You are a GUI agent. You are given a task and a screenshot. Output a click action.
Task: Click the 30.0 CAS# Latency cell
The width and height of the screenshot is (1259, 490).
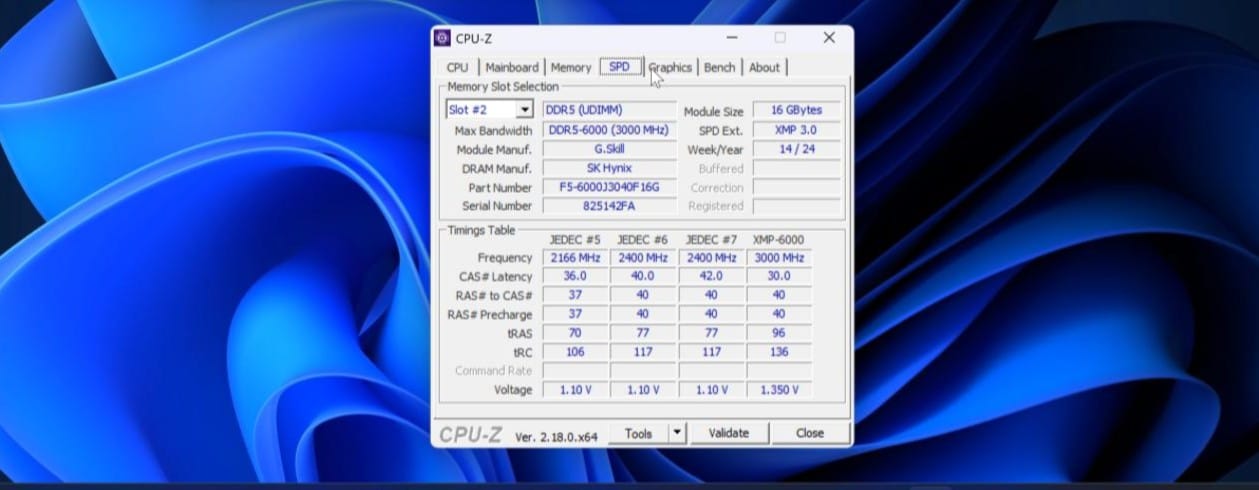(x=779, y=276)
